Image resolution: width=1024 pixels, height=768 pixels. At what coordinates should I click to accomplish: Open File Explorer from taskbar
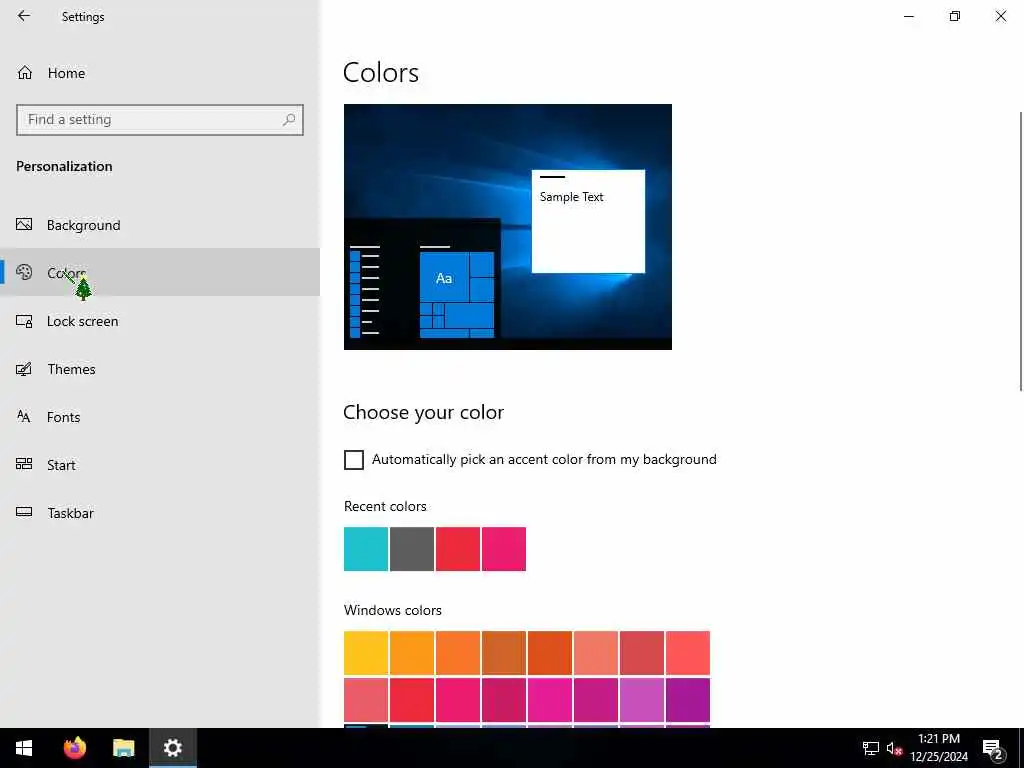(x=123, y=748)
